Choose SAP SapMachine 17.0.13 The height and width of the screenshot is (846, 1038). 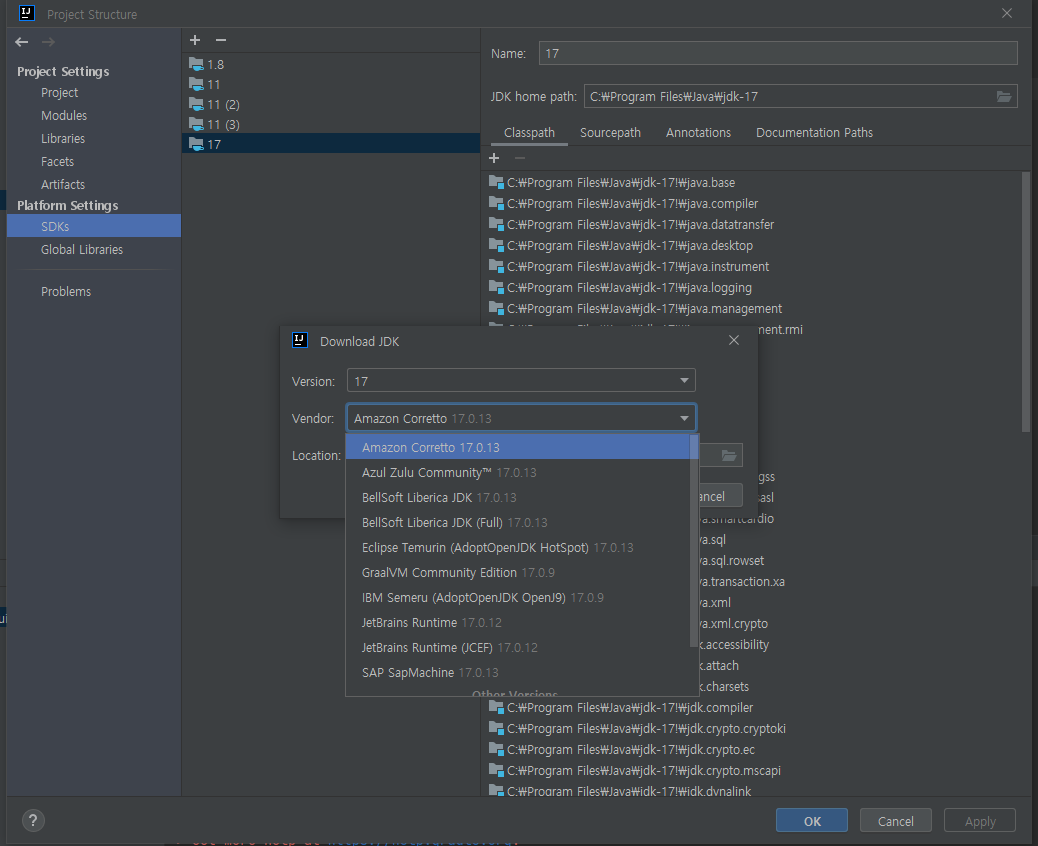pyautogui.click(x=518, y=673)
